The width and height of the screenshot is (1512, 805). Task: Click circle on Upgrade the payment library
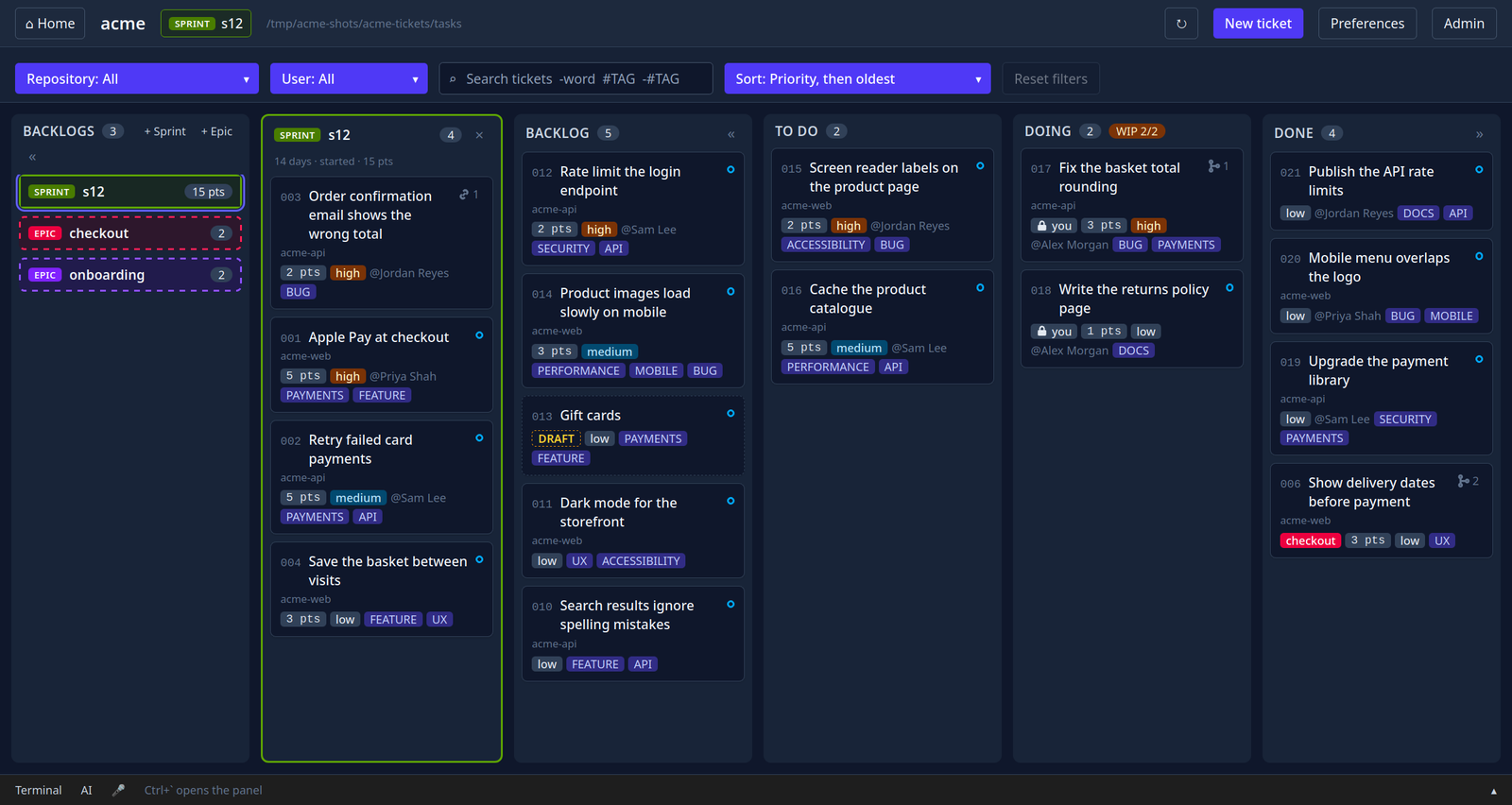pos(1479,360)
